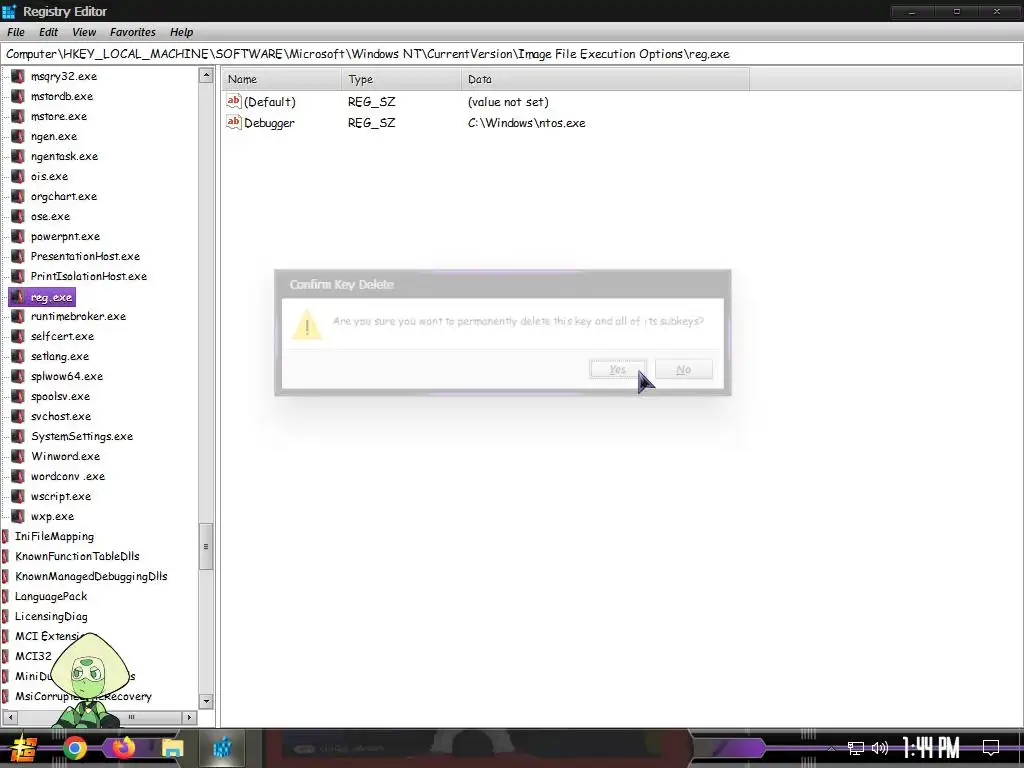1024x768 pixels.
Task: Select the runtimebroker.exe key
Action: [x=78, y=316]
